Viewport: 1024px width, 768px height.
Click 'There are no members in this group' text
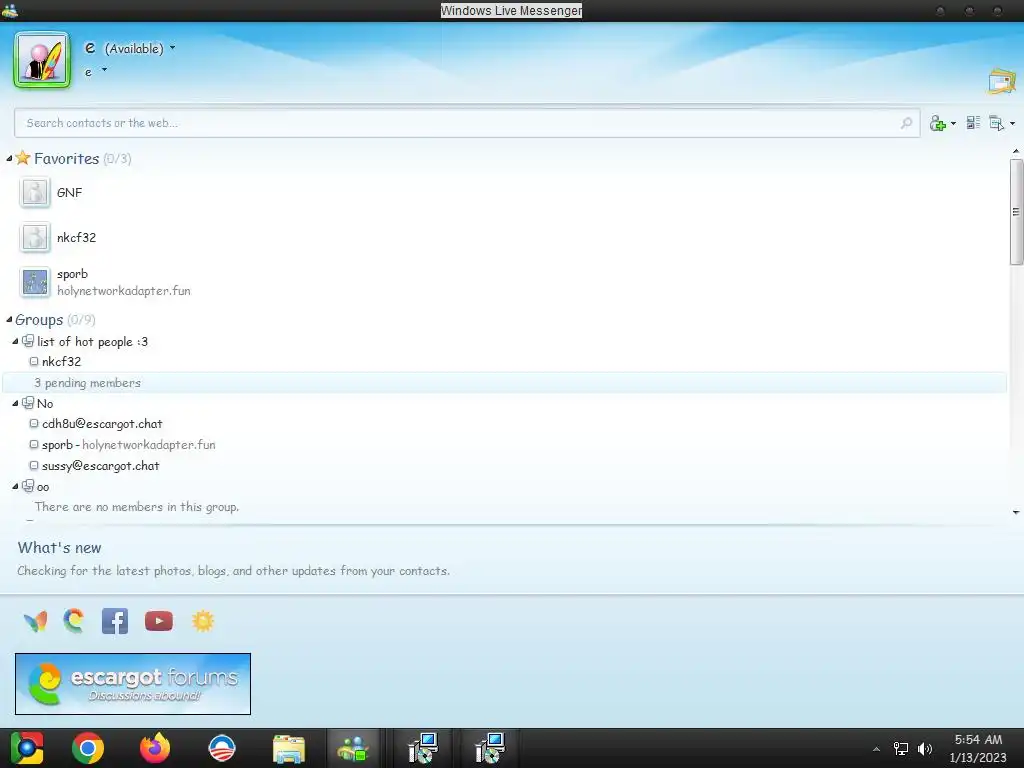(136, 507)
